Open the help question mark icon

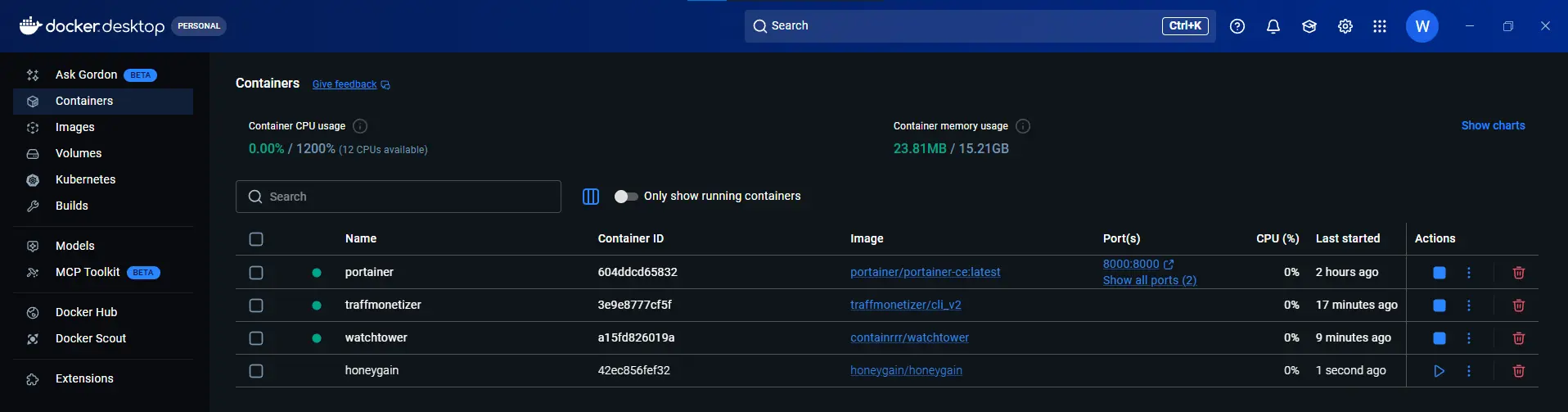pos(1237,26)
